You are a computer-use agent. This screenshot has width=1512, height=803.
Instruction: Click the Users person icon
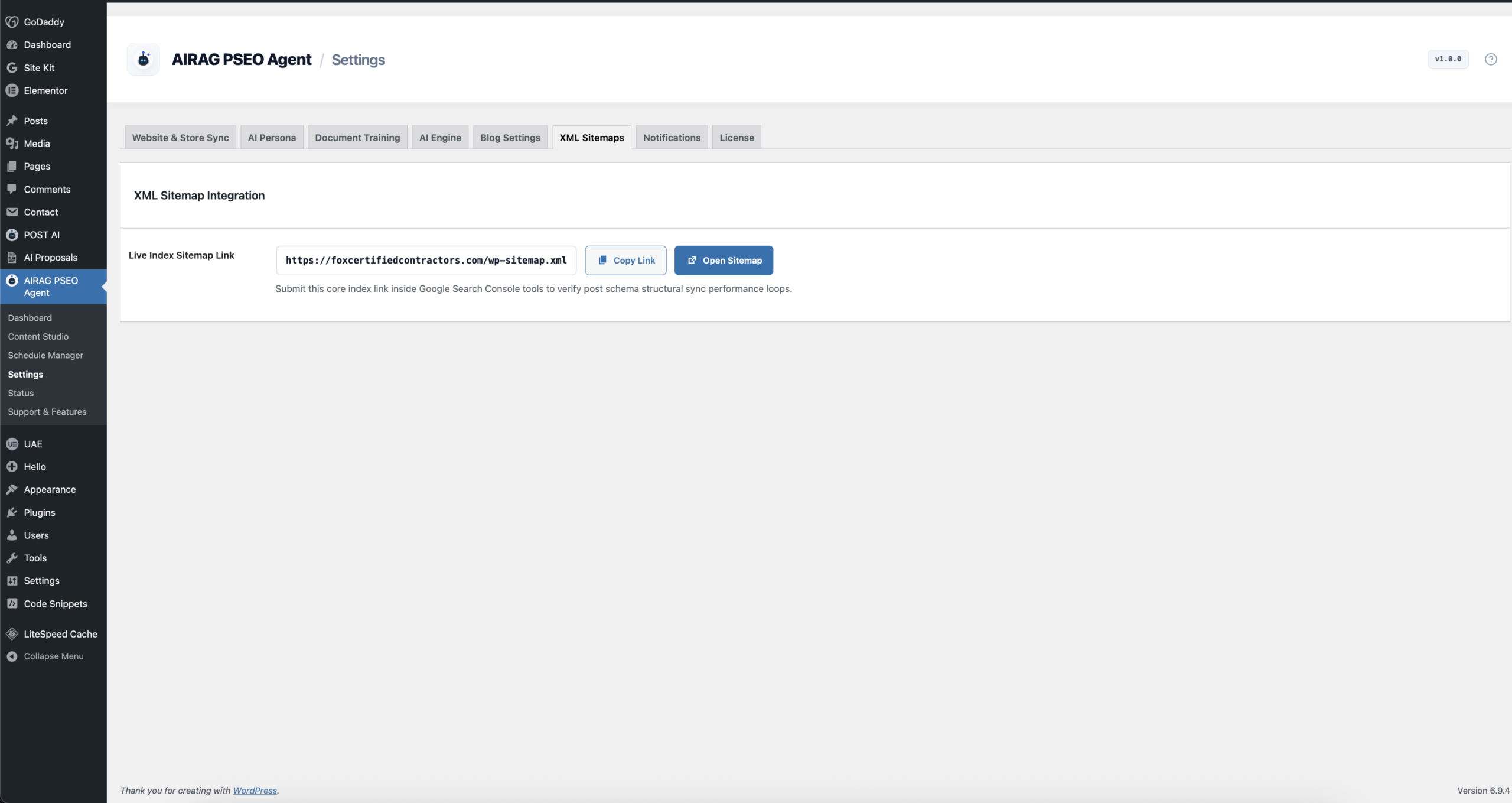pos(12,535)
